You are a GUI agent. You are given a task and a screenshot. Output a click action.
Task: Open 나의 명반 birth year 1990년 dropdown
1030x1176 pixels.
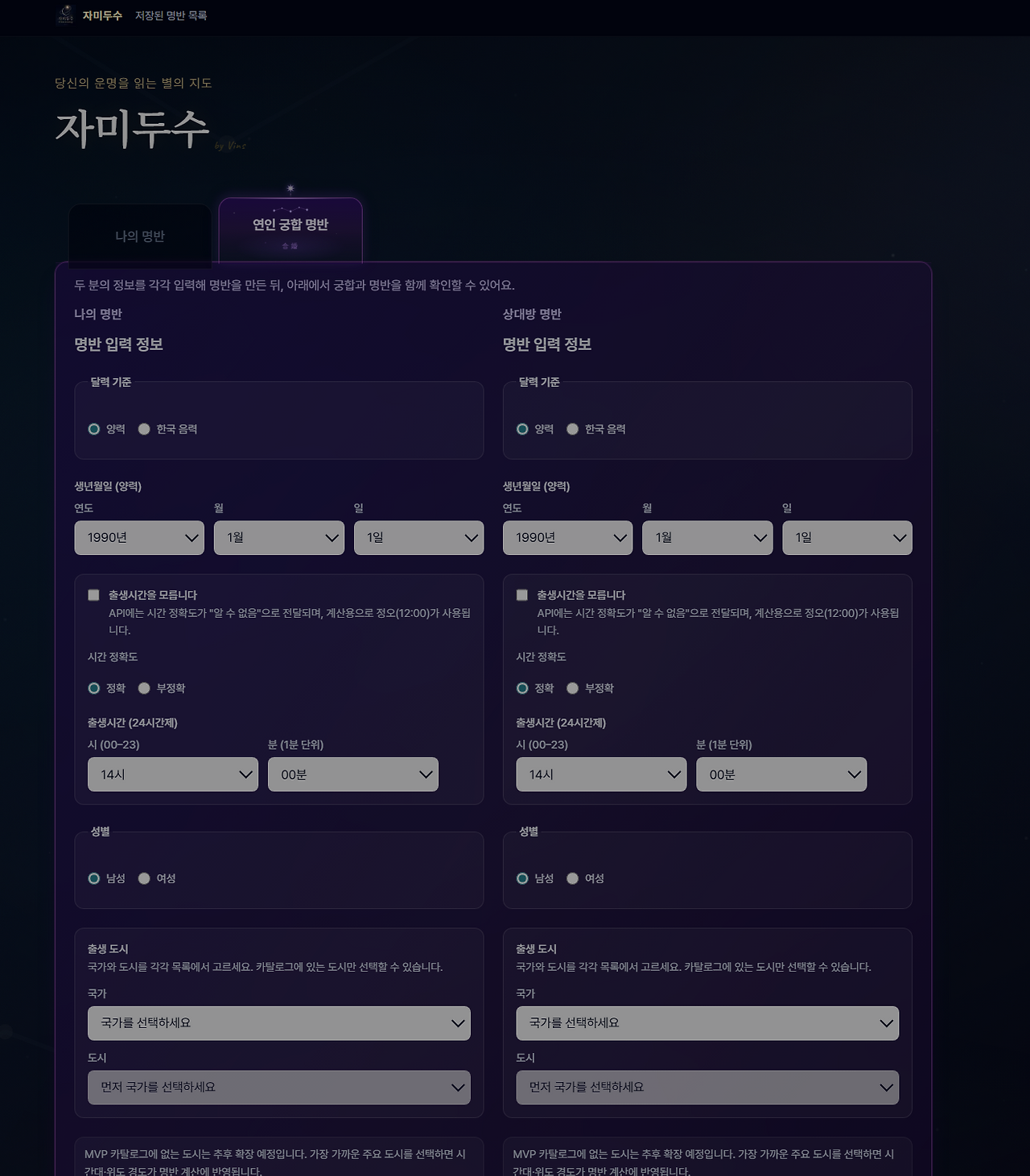pyautogui.click(x=139, y=537)
